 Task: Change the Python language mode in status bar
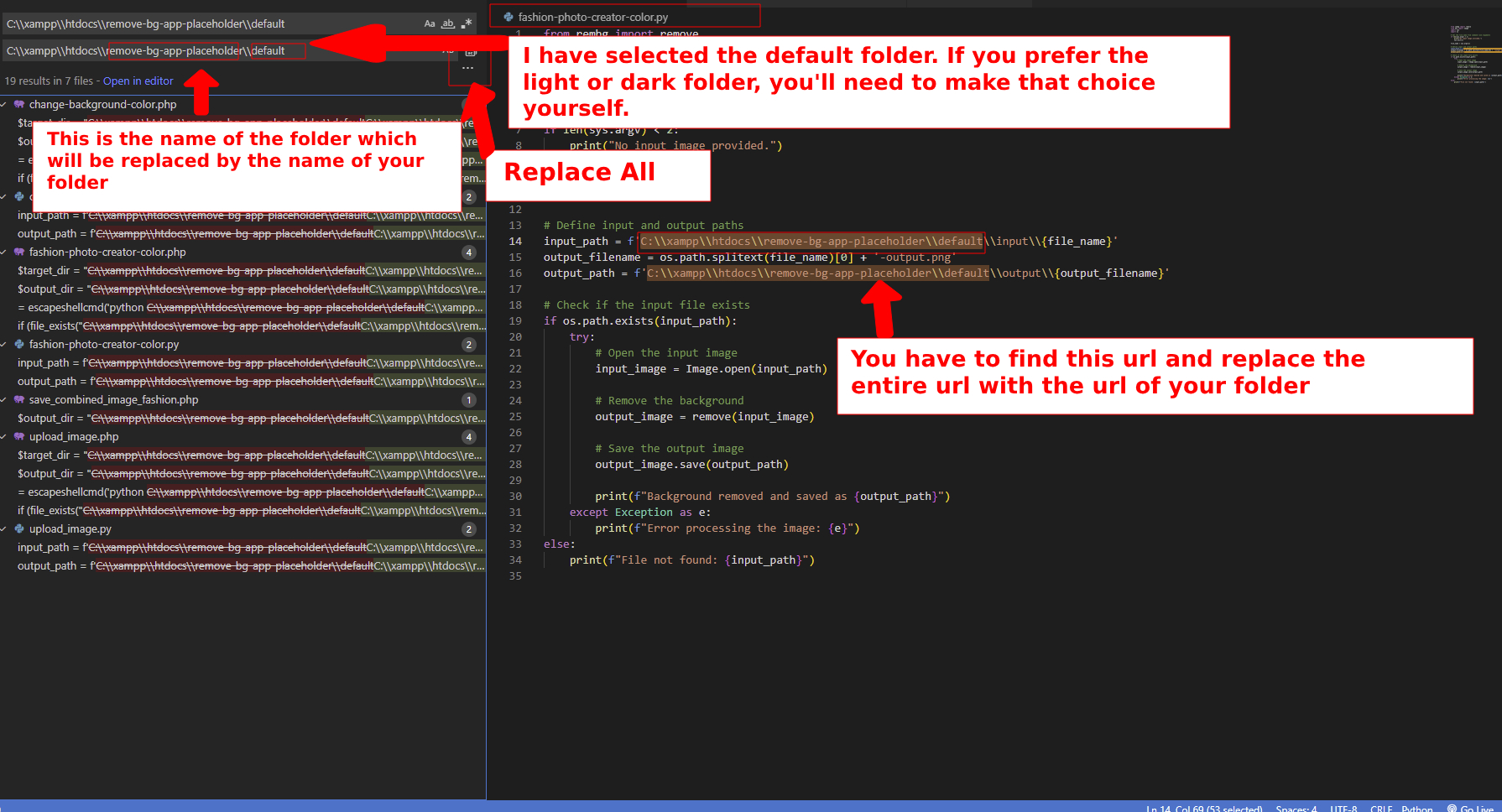click(1416, 808)
